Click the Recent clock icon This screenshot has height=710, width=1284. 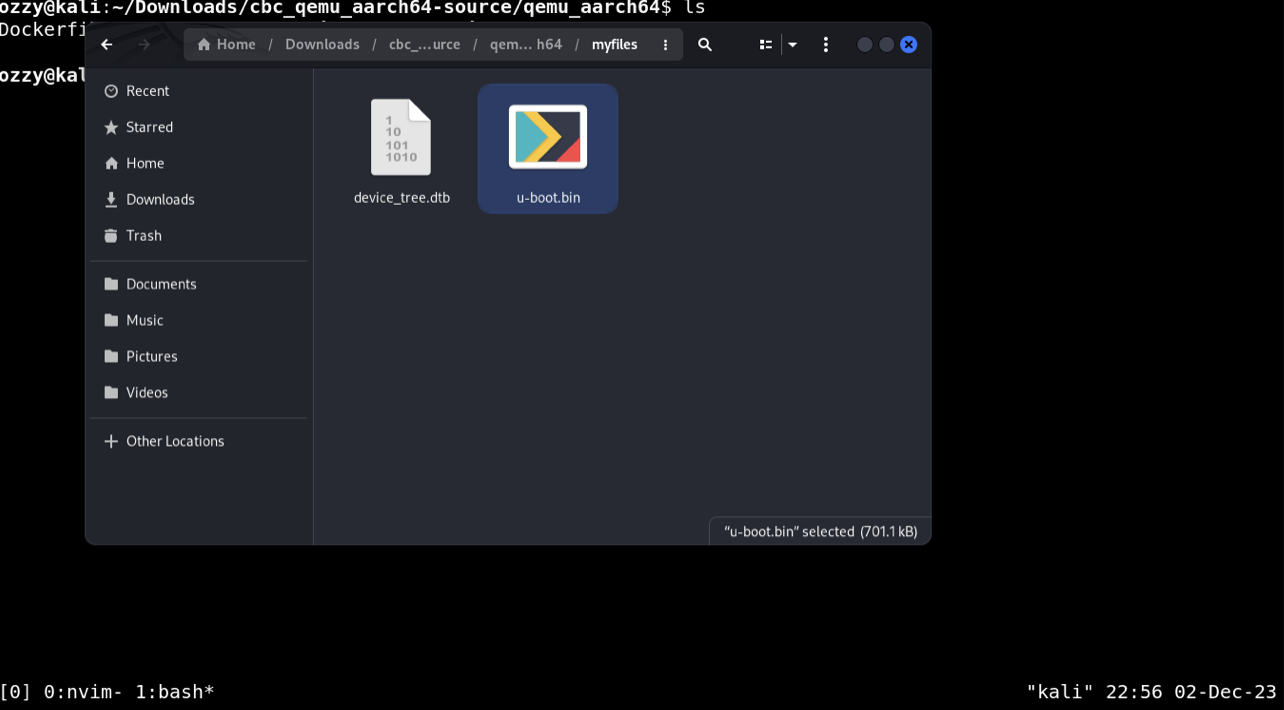(x=111, y=91)
